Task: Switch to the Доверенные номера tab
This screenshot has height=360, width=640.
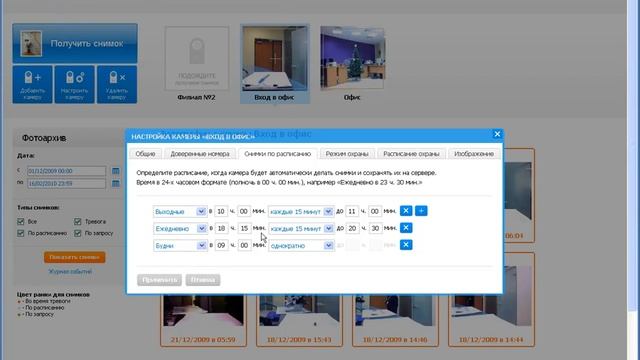Action: pos(200,153)
